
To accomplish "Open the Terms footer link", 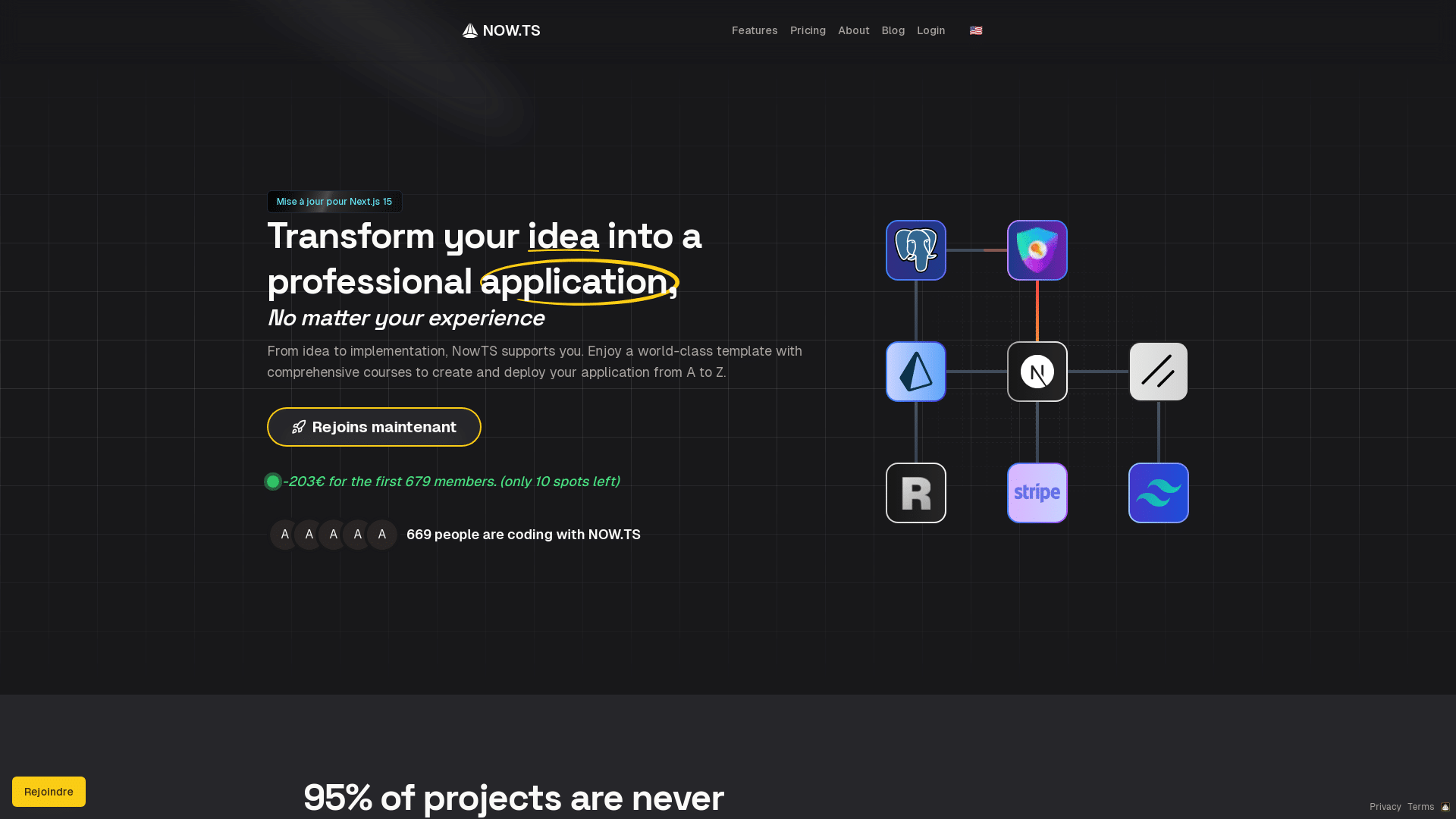I will pyautogui.click(x=1420, y=807).
